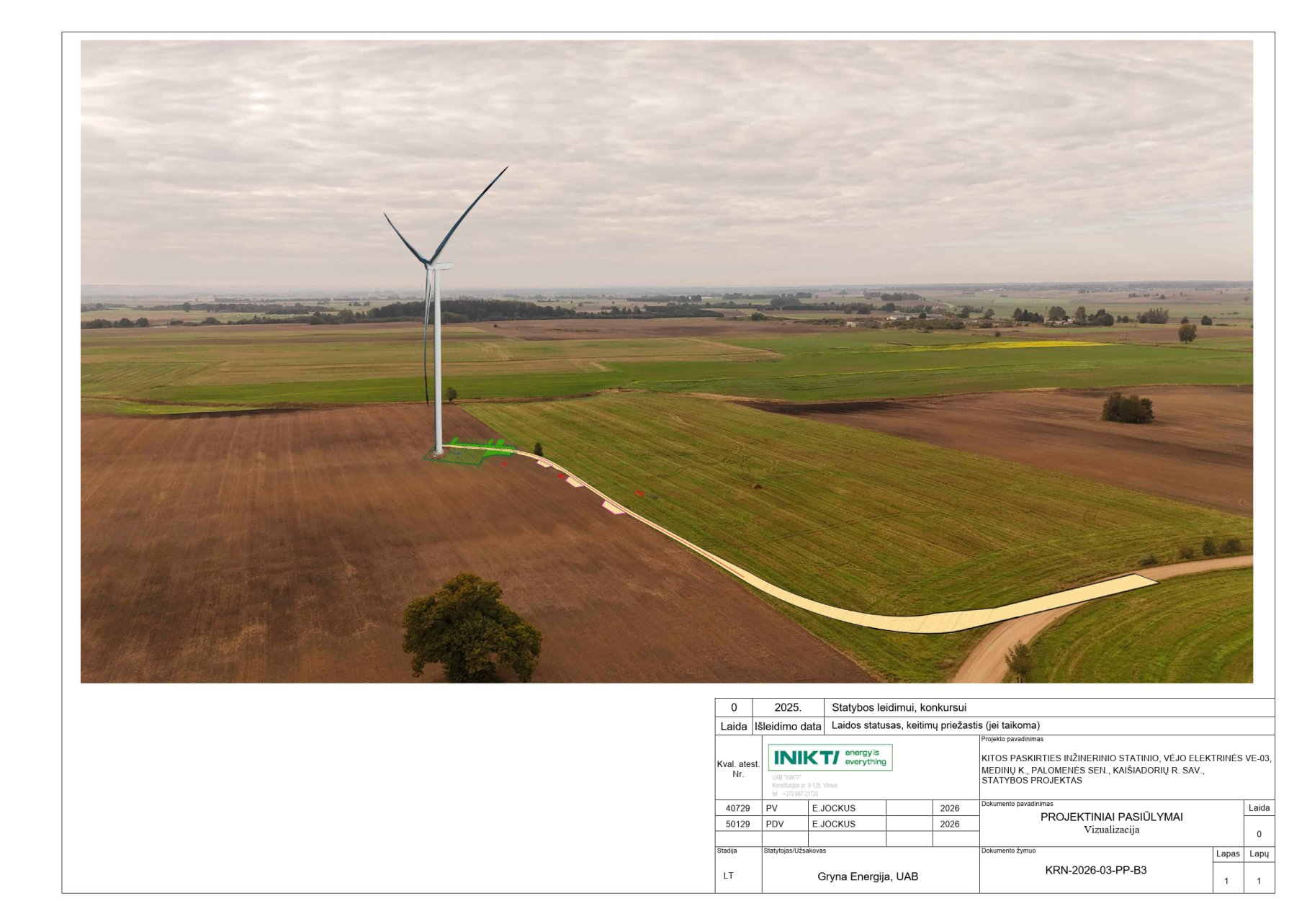Click the Gryna Energija, UAB client name
Image resolution: width=1307 pixels, height=924 pixels.
point(867,876)
